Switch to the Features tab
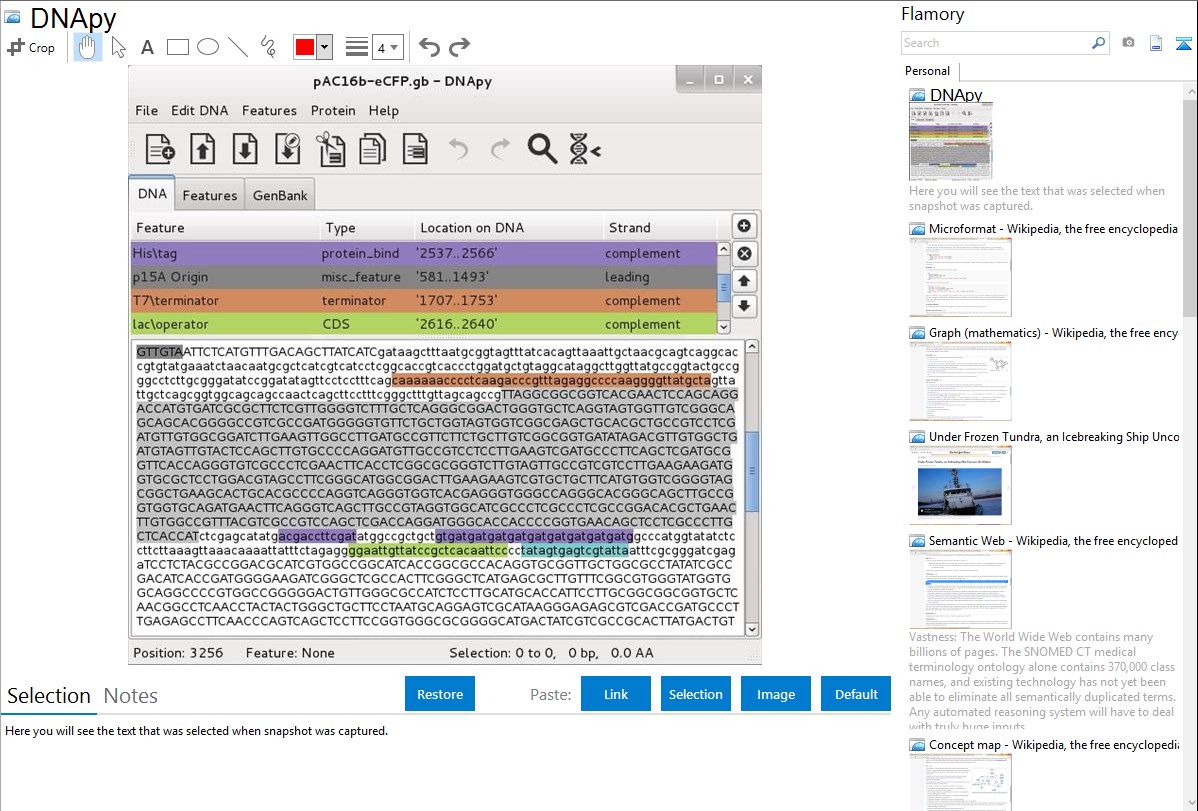 (210, 195)
